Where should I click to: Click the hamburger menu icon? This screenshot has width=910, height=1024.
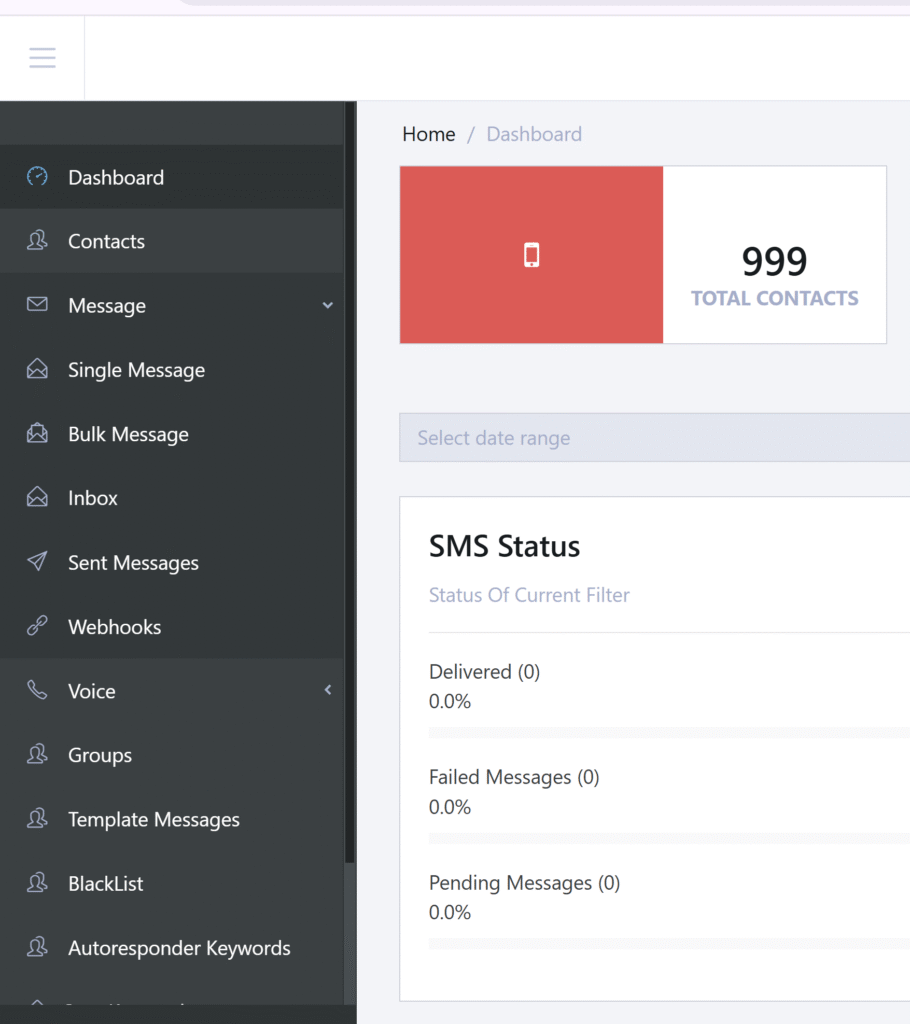pyautogui.click(x=42, y=57)
